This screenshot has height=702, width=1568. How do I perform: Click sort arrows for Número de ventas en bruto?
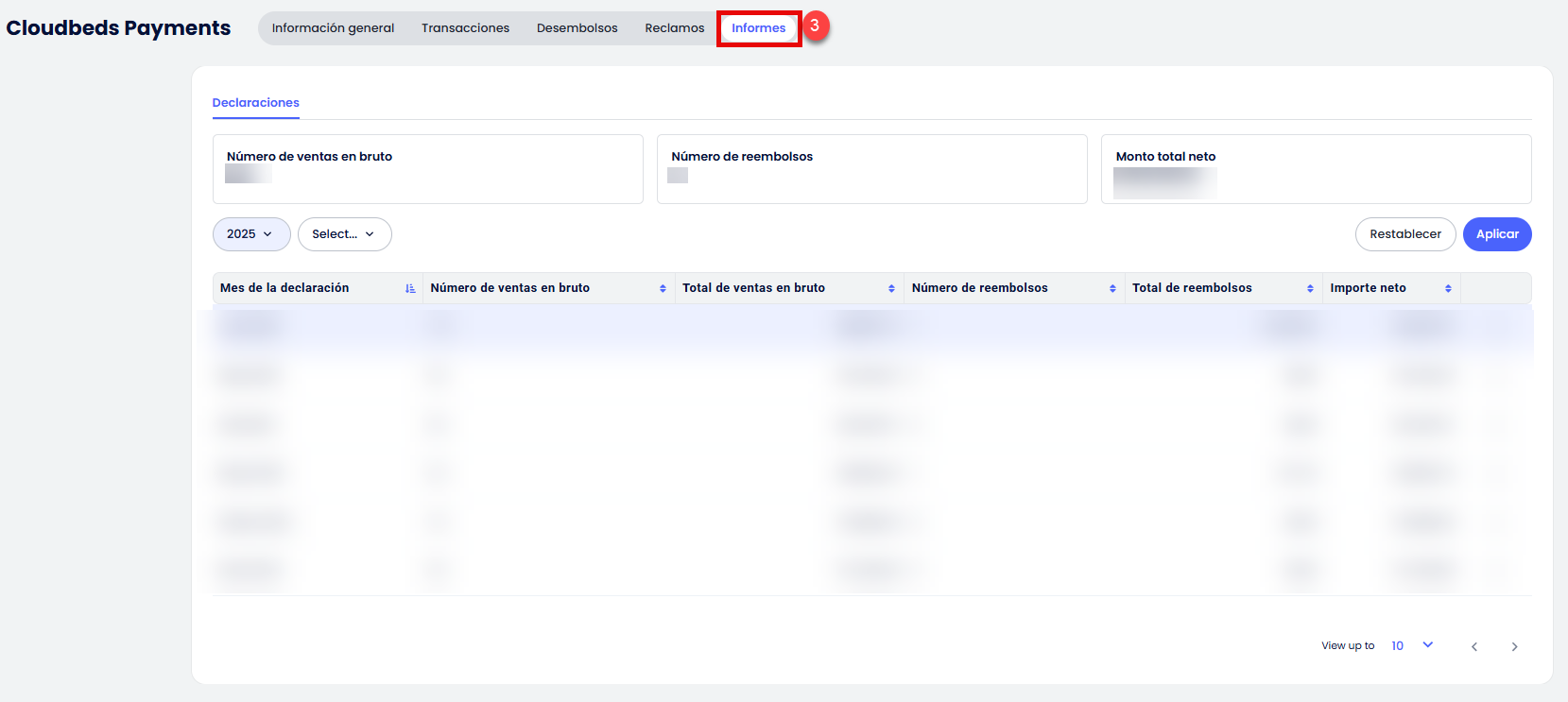click(663, 288)
